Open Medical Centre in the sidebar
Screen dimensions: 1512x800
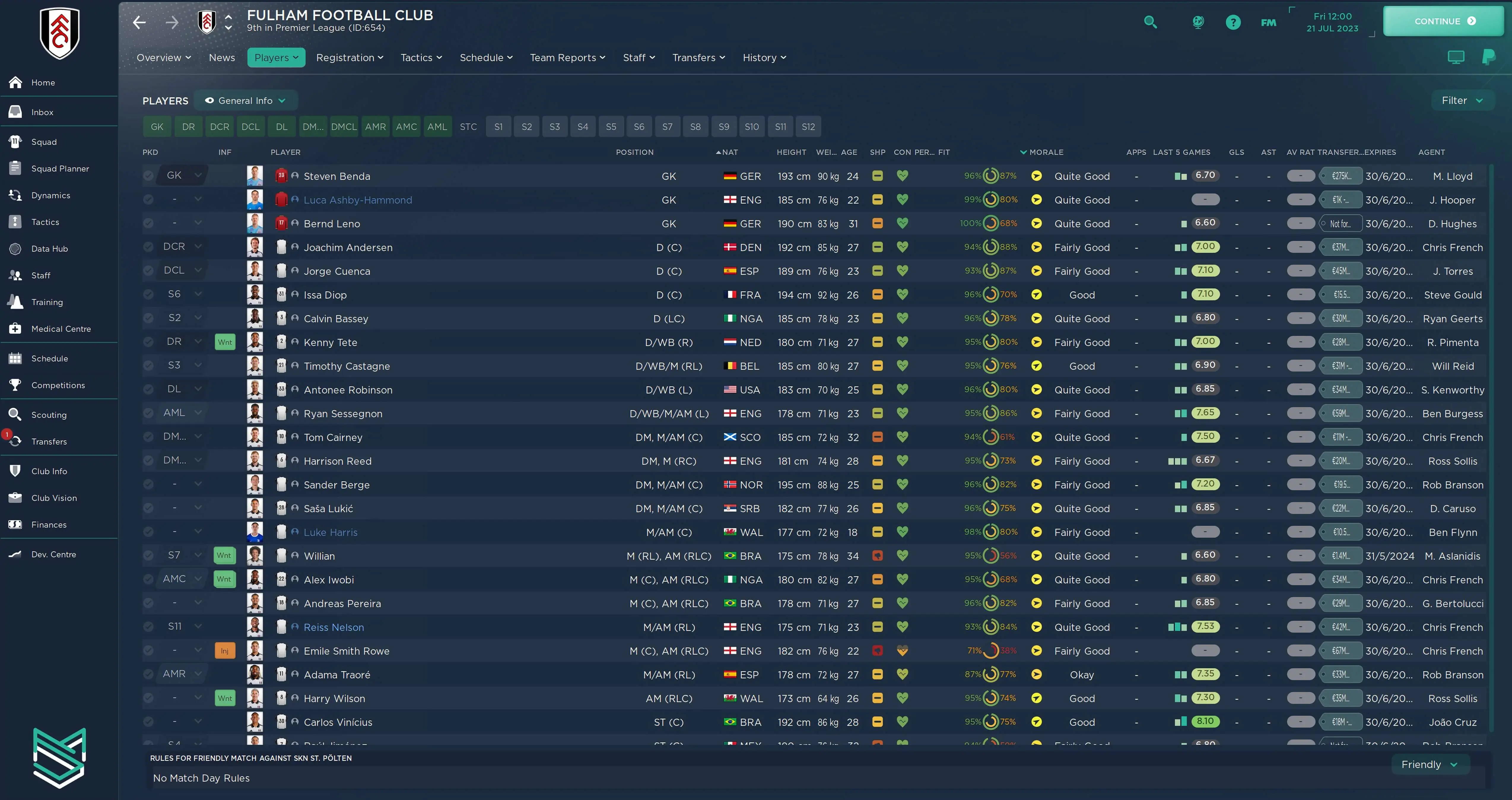tap(61, 329)
